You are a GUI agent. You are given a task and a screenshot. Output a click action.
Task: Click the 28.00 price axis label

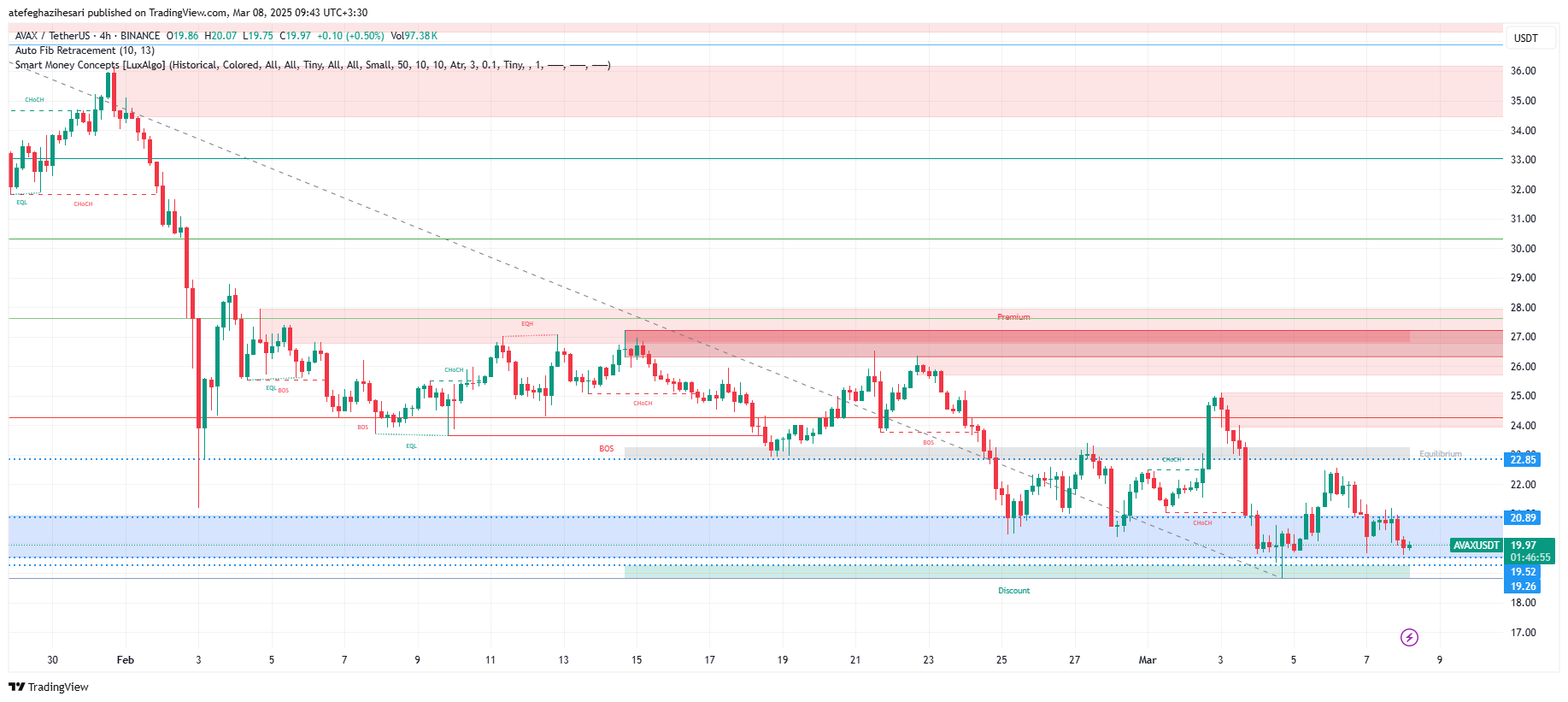(x=1523, y=308)
